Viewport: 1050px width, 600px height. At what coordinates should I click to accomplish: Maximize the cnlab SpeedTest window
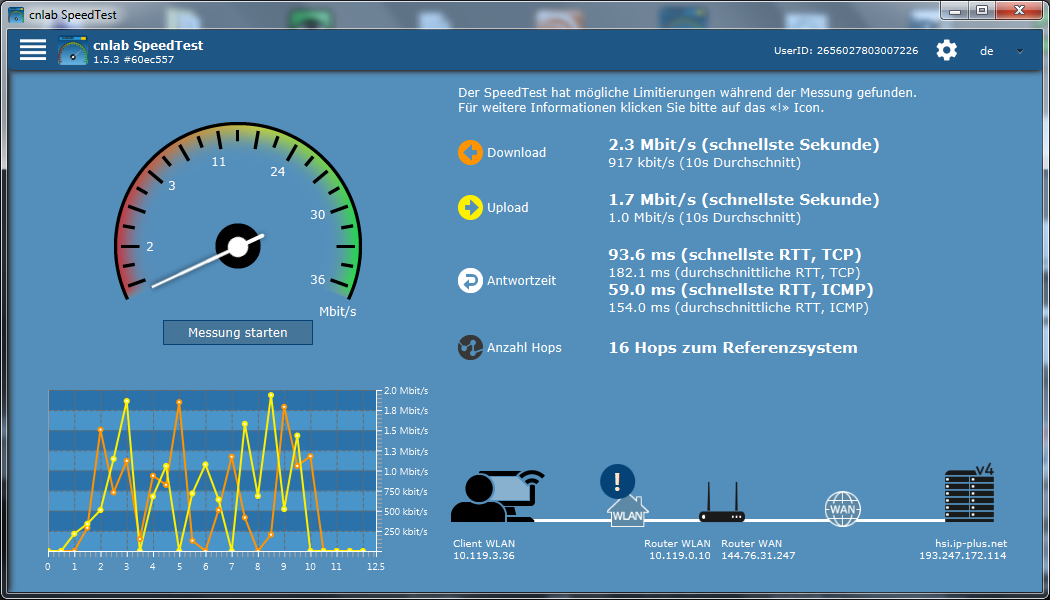click(982, 9)
